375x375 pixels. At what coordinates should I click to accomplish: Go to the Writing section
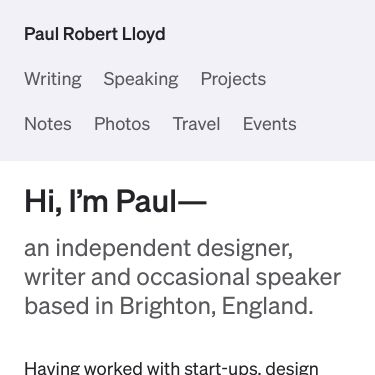pyautogui.click(x=53, y=79)
